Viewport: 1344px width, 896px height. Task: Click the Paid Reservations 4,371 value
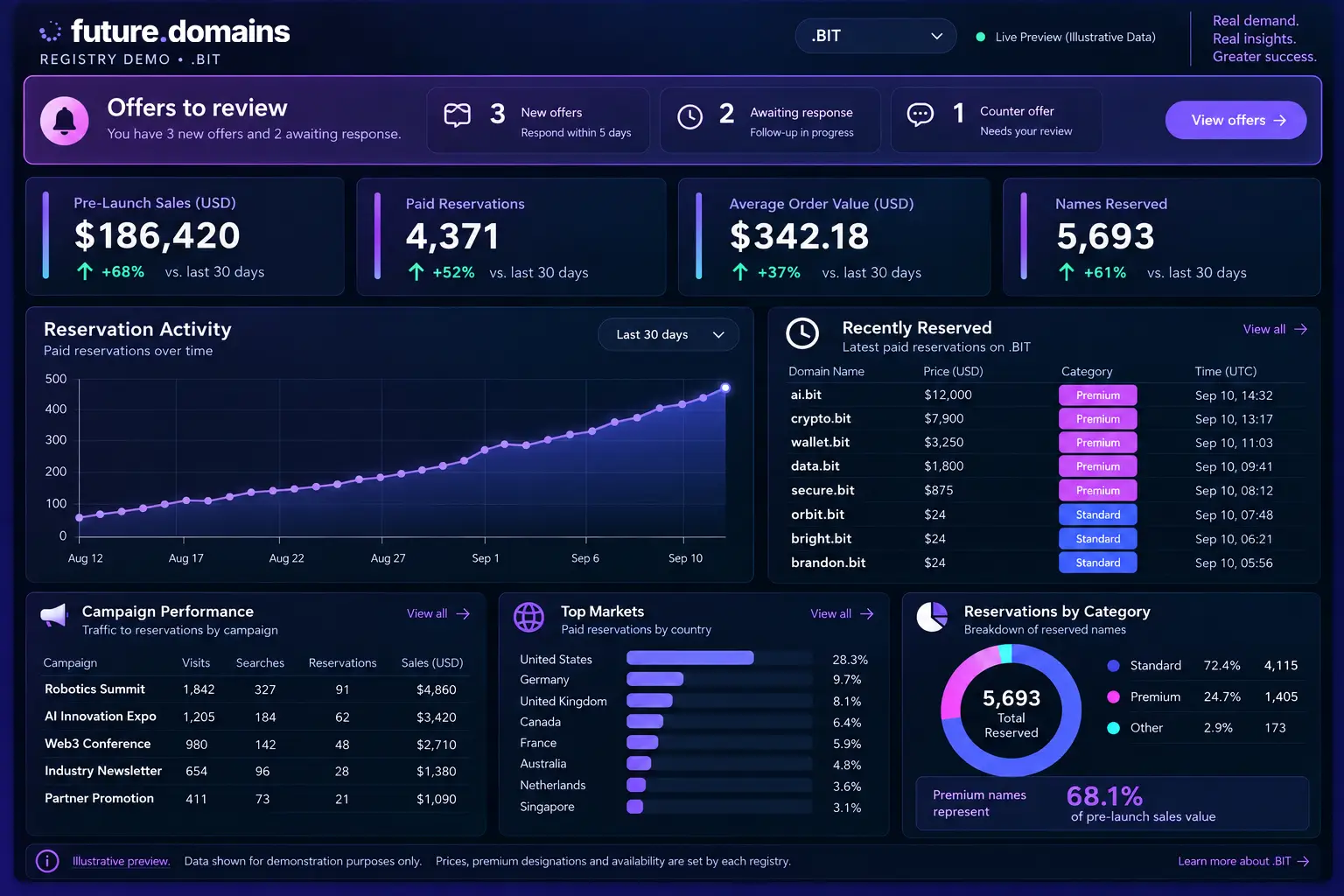tap(452, 236)
